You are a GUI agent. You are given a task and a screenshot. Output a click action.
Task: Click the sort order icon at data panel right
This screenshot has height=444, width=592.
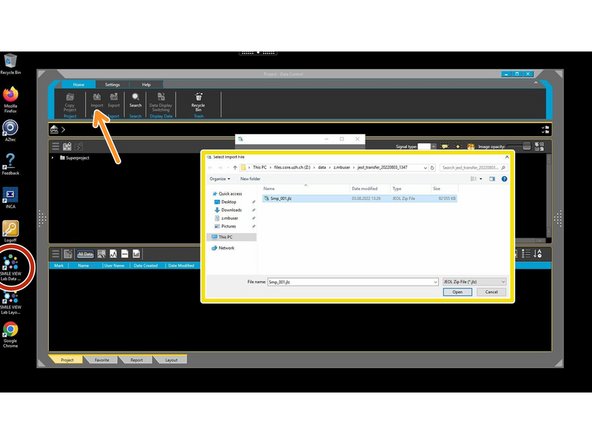tap(538, 254)
